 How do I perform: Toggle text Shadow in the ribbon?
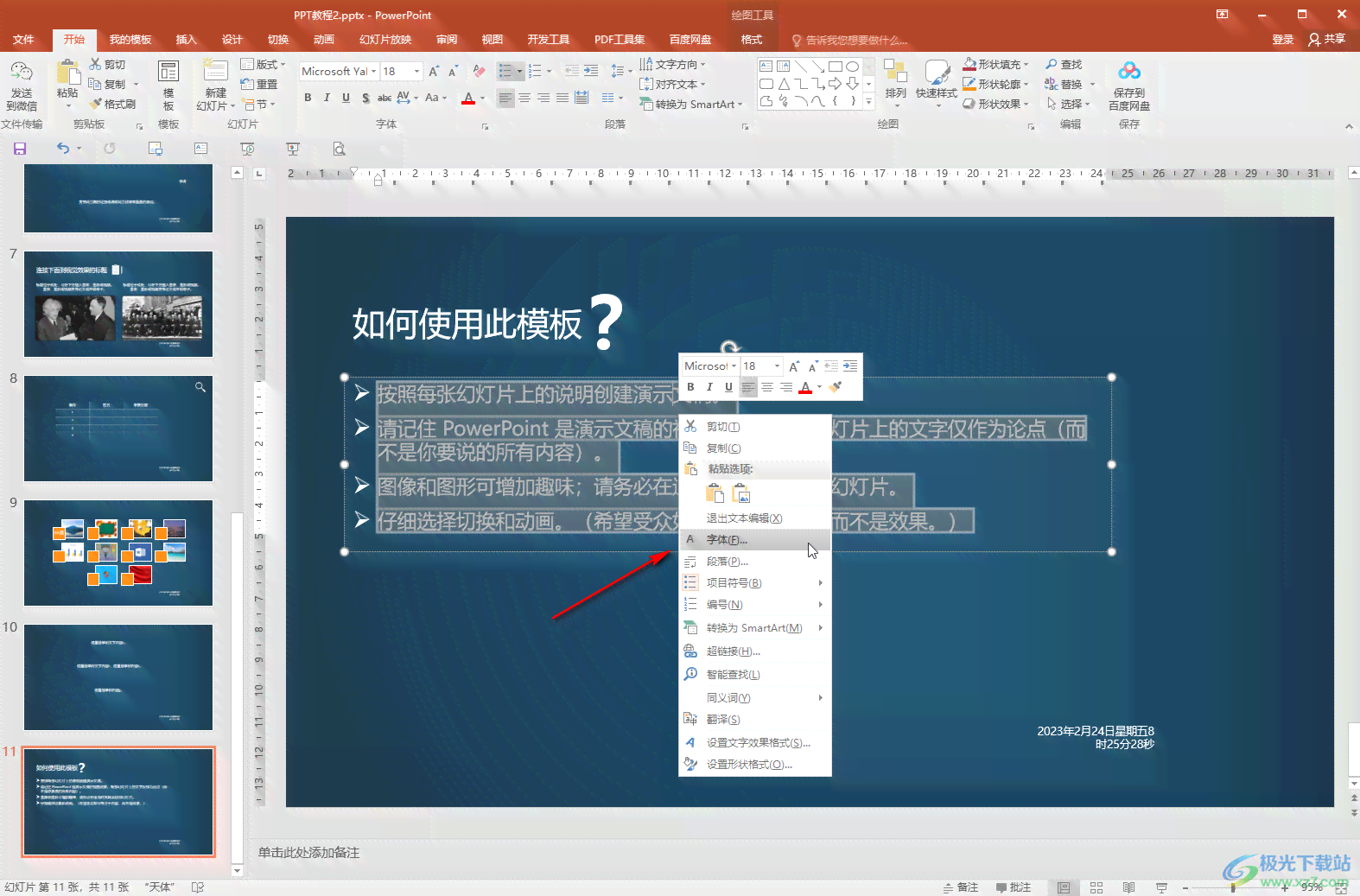tap(365, 98)
